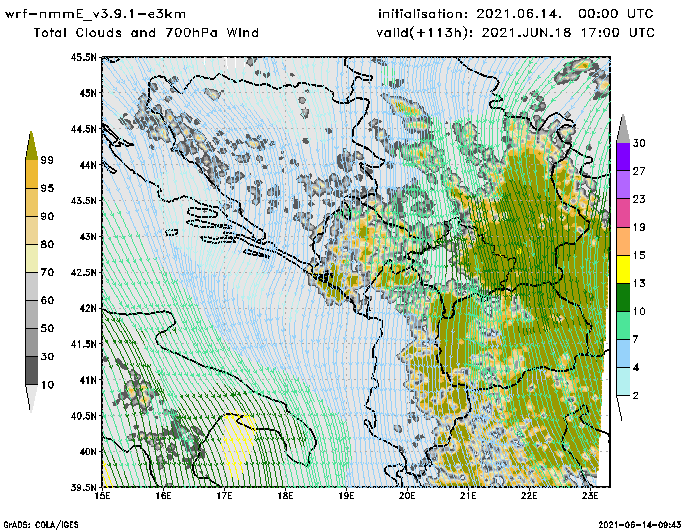700x530 pixels.
Task: Click the 70–80 pale yellow cloud swatch
Action: point(32,258)
